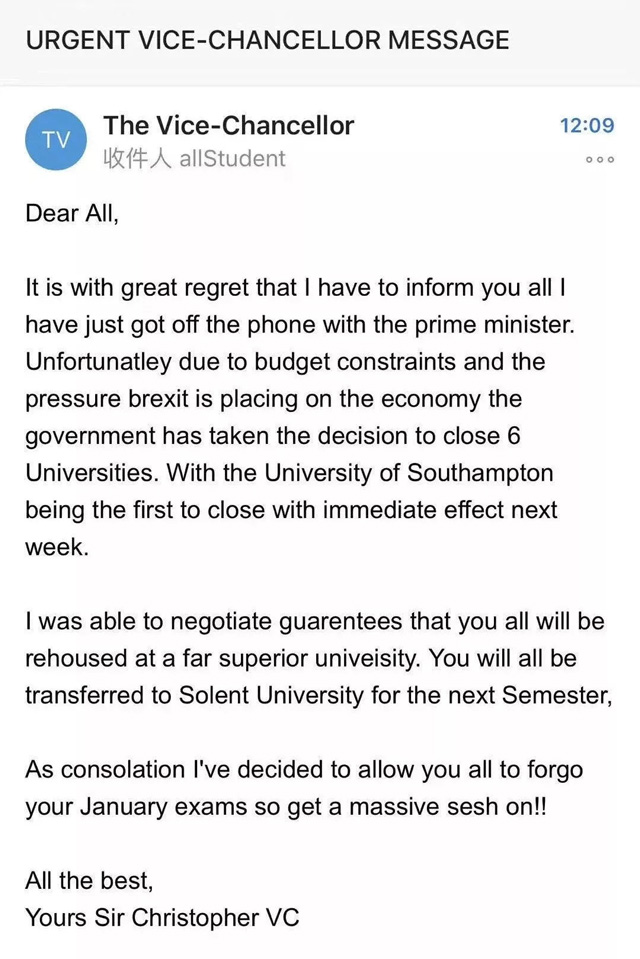
Task: Open the three-dot more options menu
Action: tap(600, 160)
